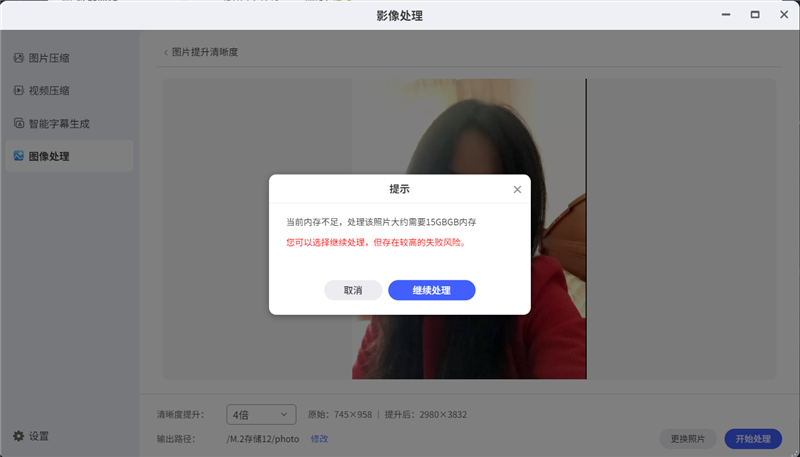Click the /M.2存储12/photo output path
Viewport: 800px width, 457px height.
click(x=263, y=439)
